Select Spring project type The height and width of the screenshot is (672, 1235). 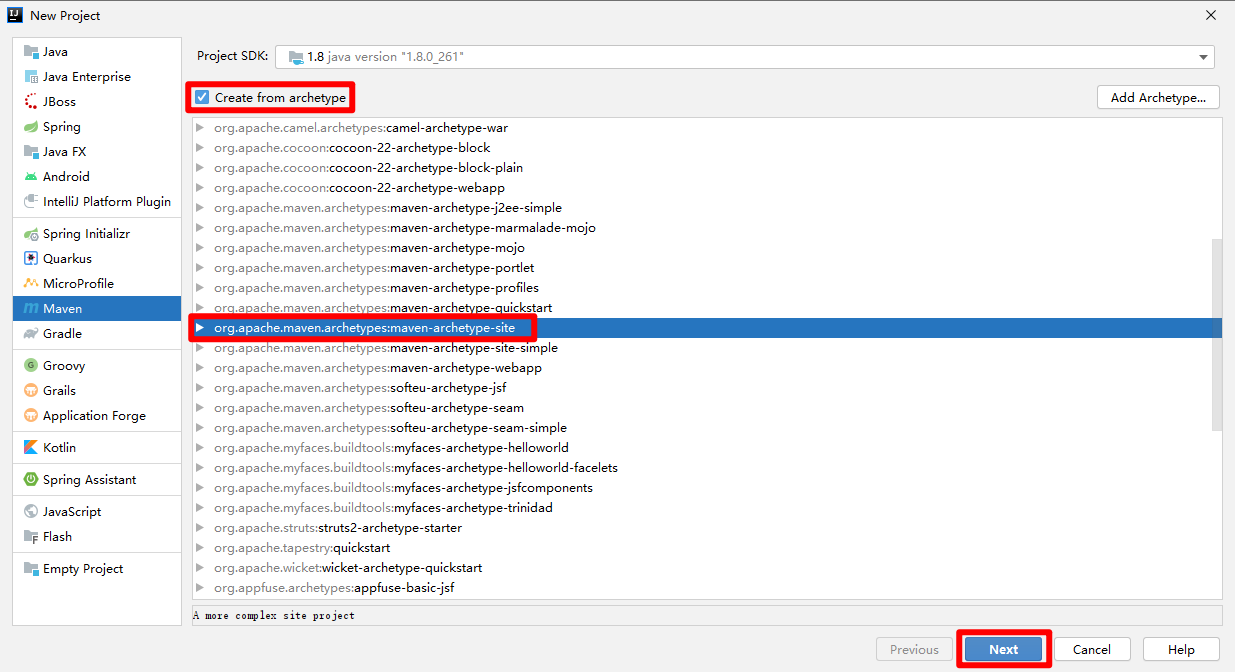[x=97, y=127]
